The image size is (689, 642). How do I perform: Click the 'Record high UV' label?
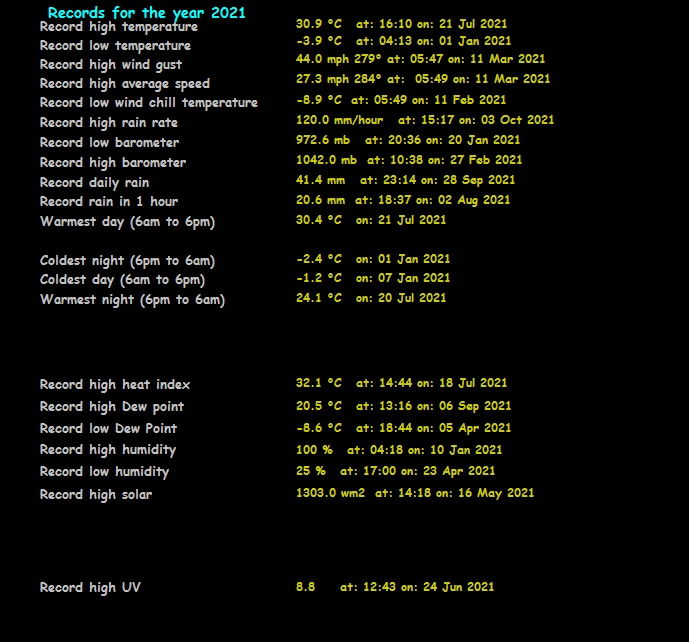click(x=90, y=588)
